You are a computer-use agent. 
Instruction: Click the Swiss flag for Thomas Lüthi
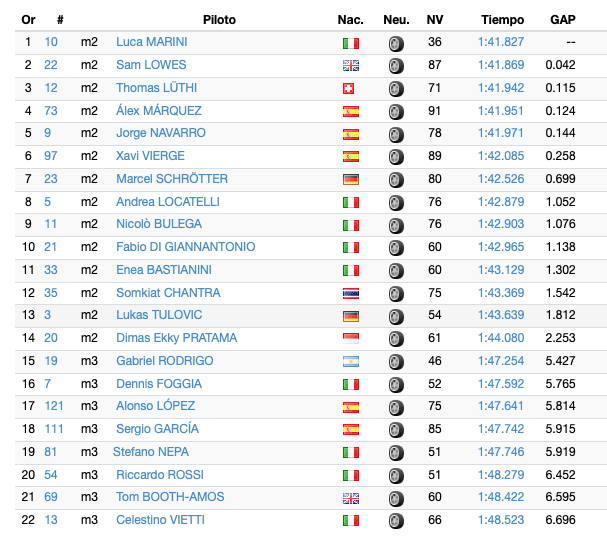pyautogui.click(x=348, y=89)
